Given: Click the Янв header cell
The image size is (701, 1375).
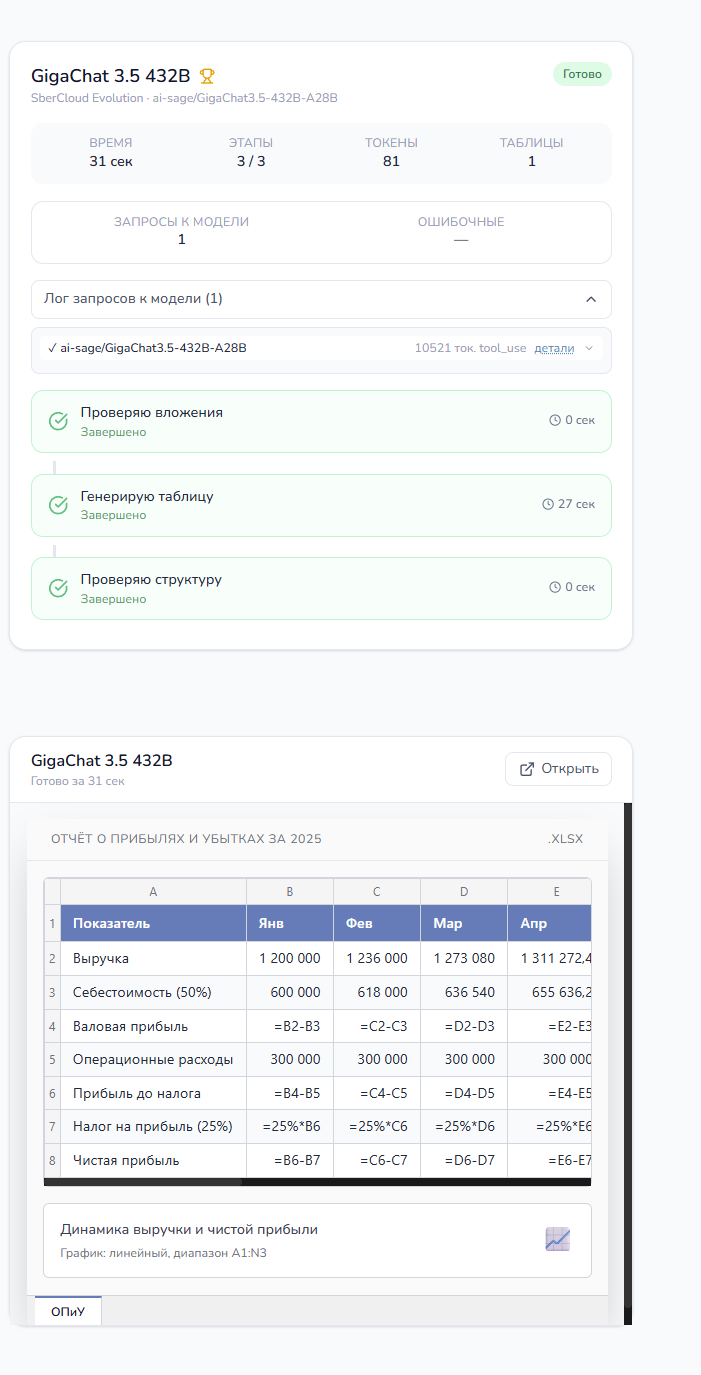Looking at the screenshot, I should 290,923.
